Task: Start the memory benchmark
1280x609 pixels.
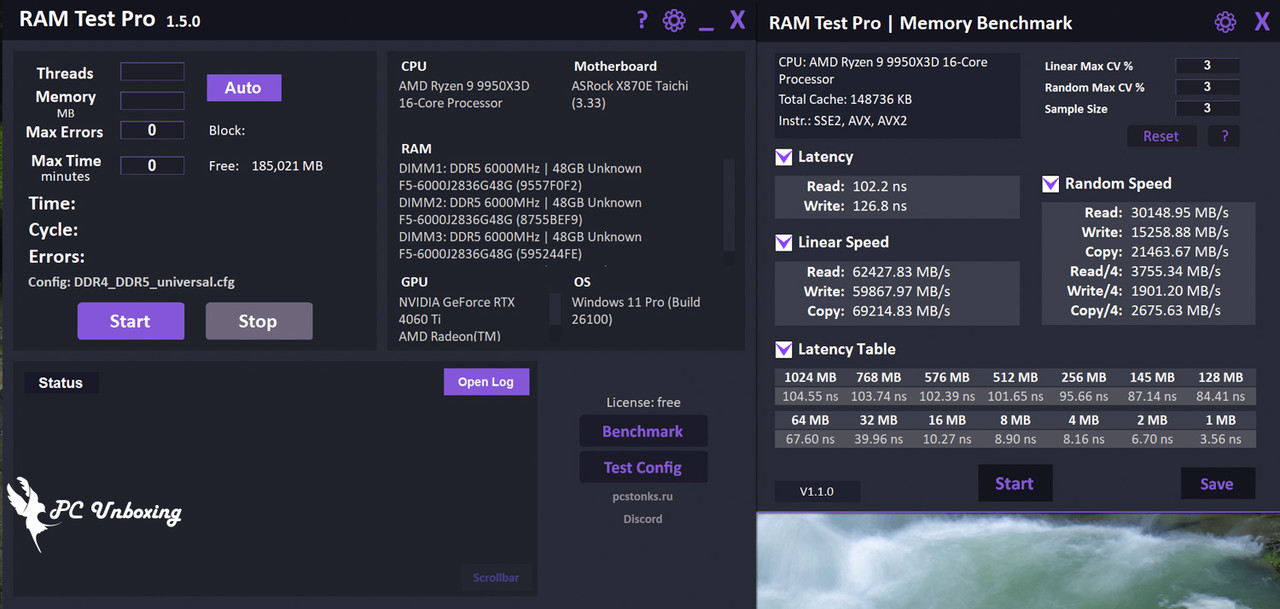Action: coord(1014,484)
